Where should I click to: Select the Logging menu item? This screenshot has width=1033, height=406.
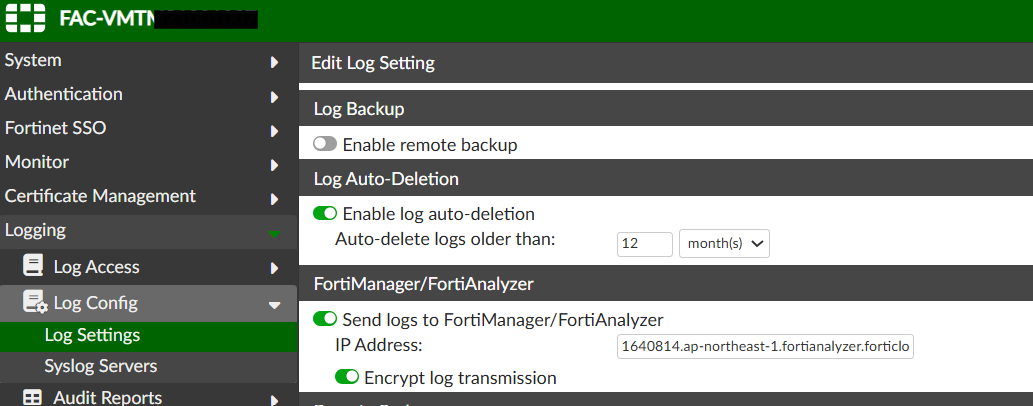tap(148, 231)
